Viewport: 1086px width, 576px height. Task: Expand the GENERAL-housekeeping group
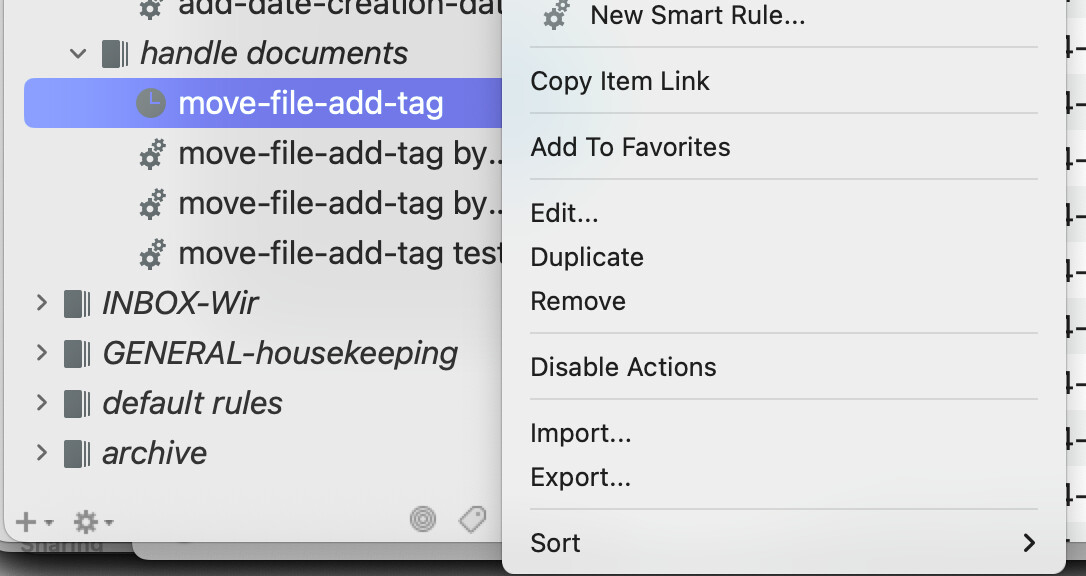[41, 352]
